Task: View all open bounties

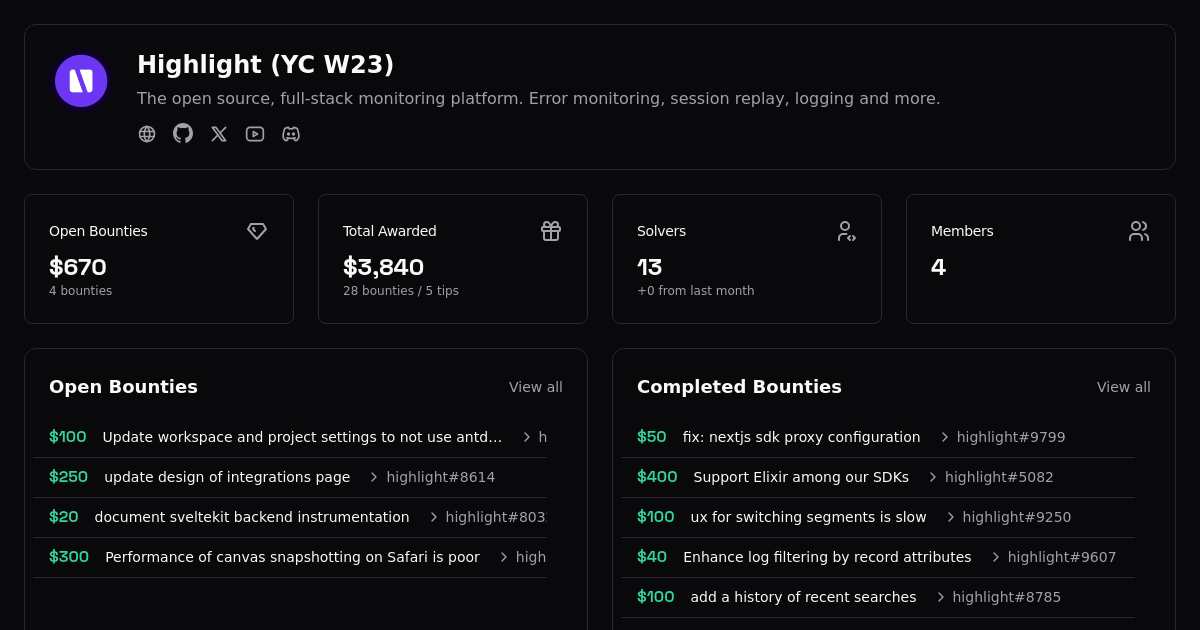Action: click(x=536, y=387)
